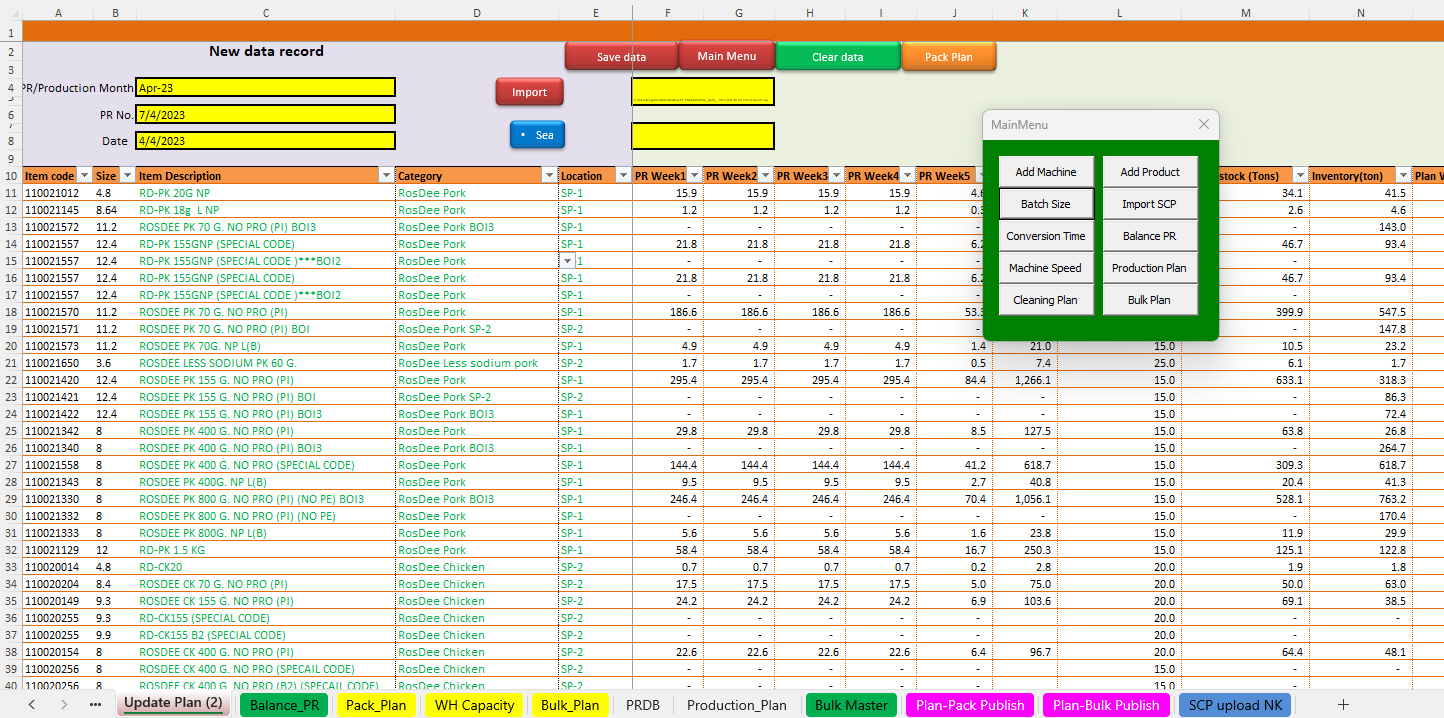Image resolution: width=1444 pixels, height=718 pixels.
Task: Add a new sheet with plus icon
Action: pos(1343,705)
